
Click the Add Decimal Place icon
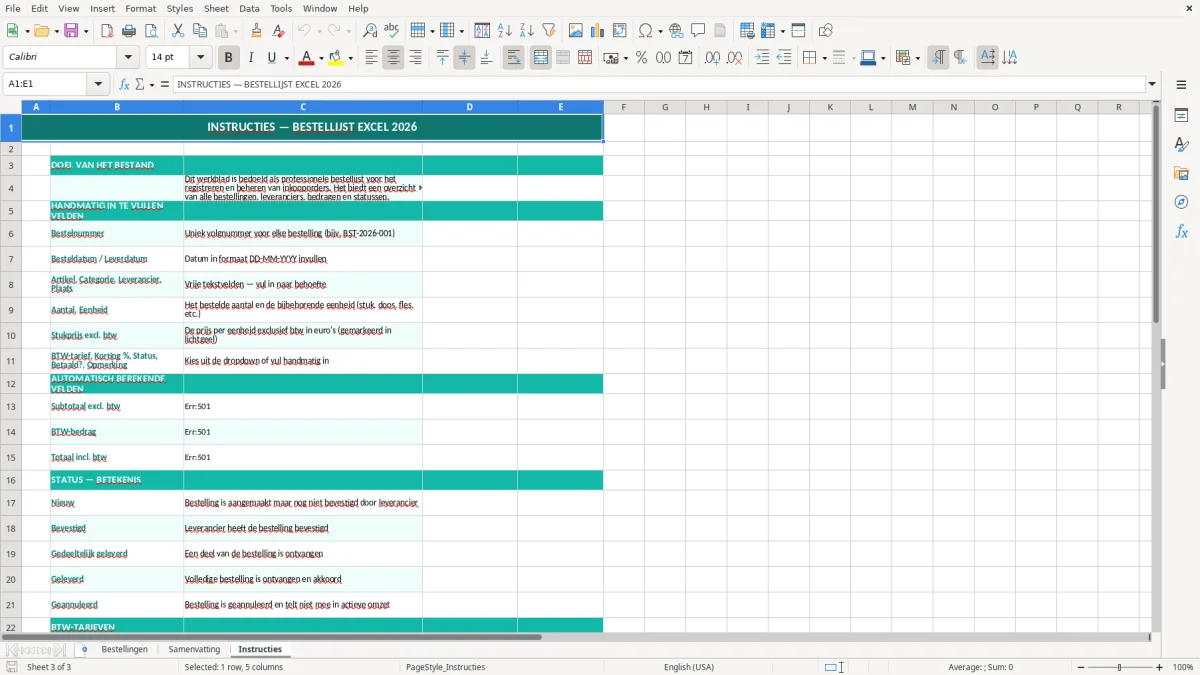(x=712, y=58)
